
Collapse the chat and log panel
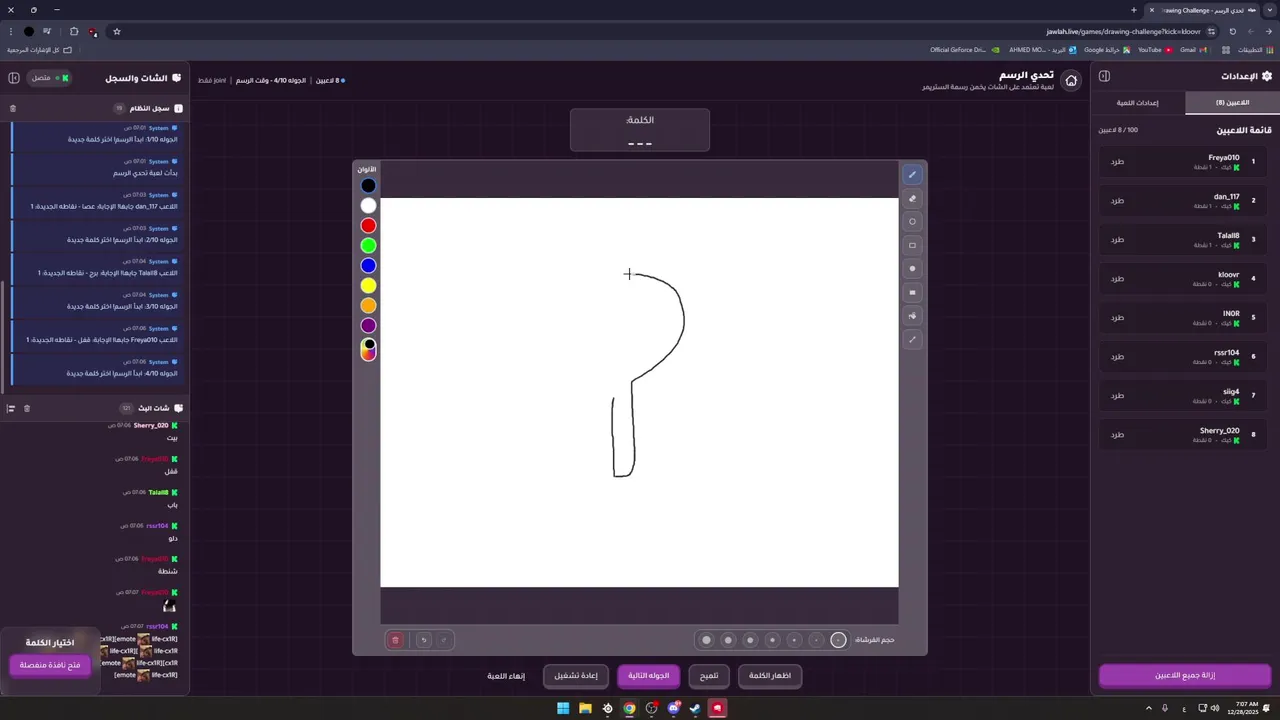(14, 77)
